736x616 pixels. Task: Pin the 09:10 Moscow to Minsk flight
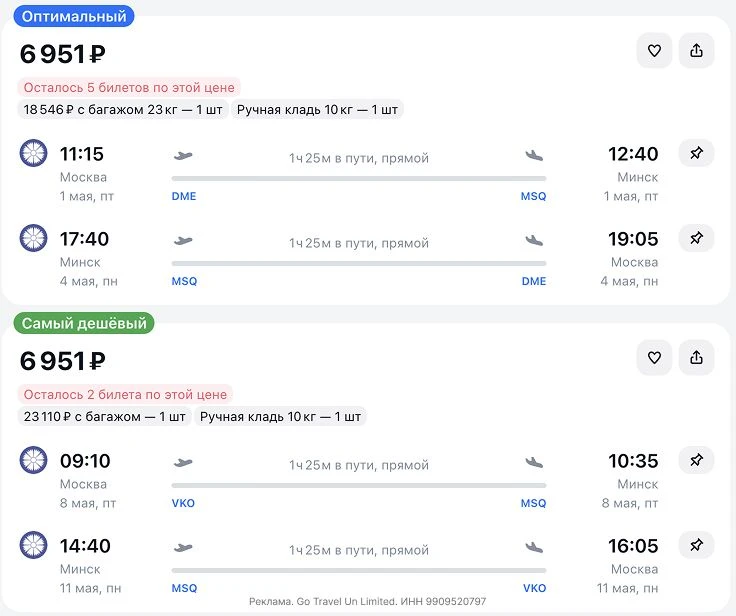[697, 460]
